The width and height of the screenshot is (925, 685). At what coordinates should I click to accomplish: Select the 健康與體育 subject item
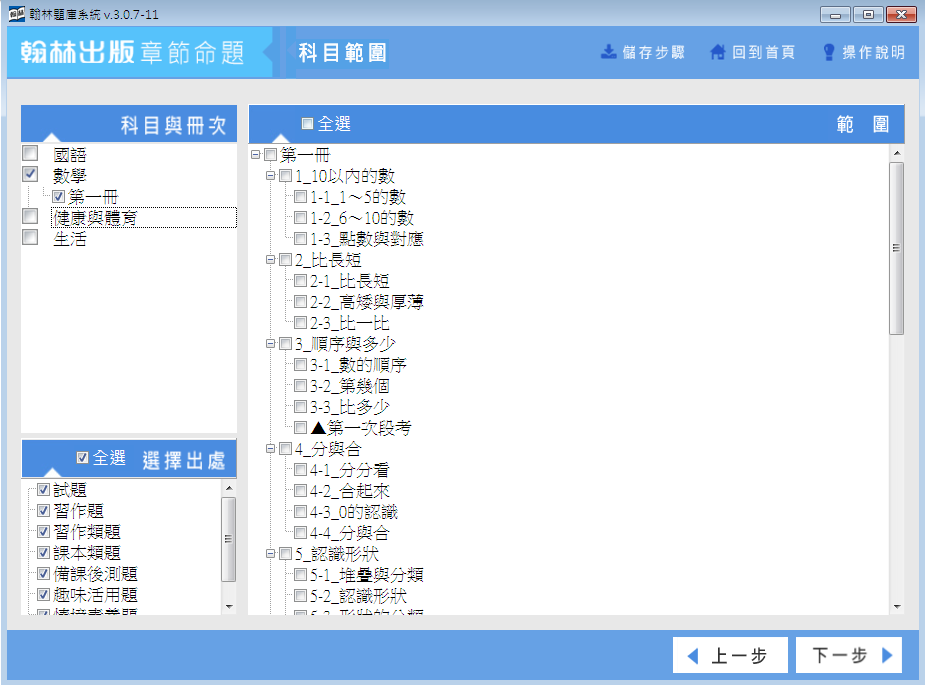pos(95,217)
